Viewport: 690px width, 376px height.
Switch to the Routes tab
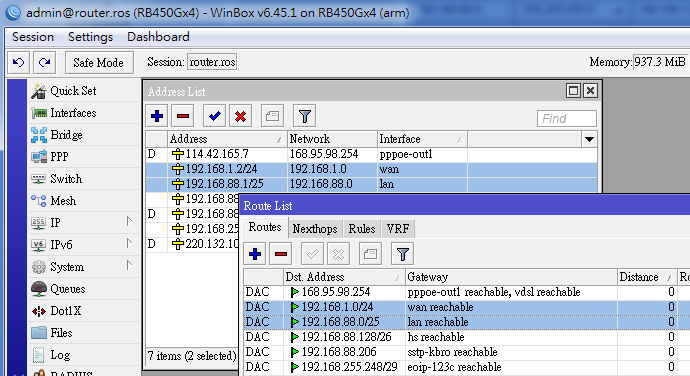point(265,227)
